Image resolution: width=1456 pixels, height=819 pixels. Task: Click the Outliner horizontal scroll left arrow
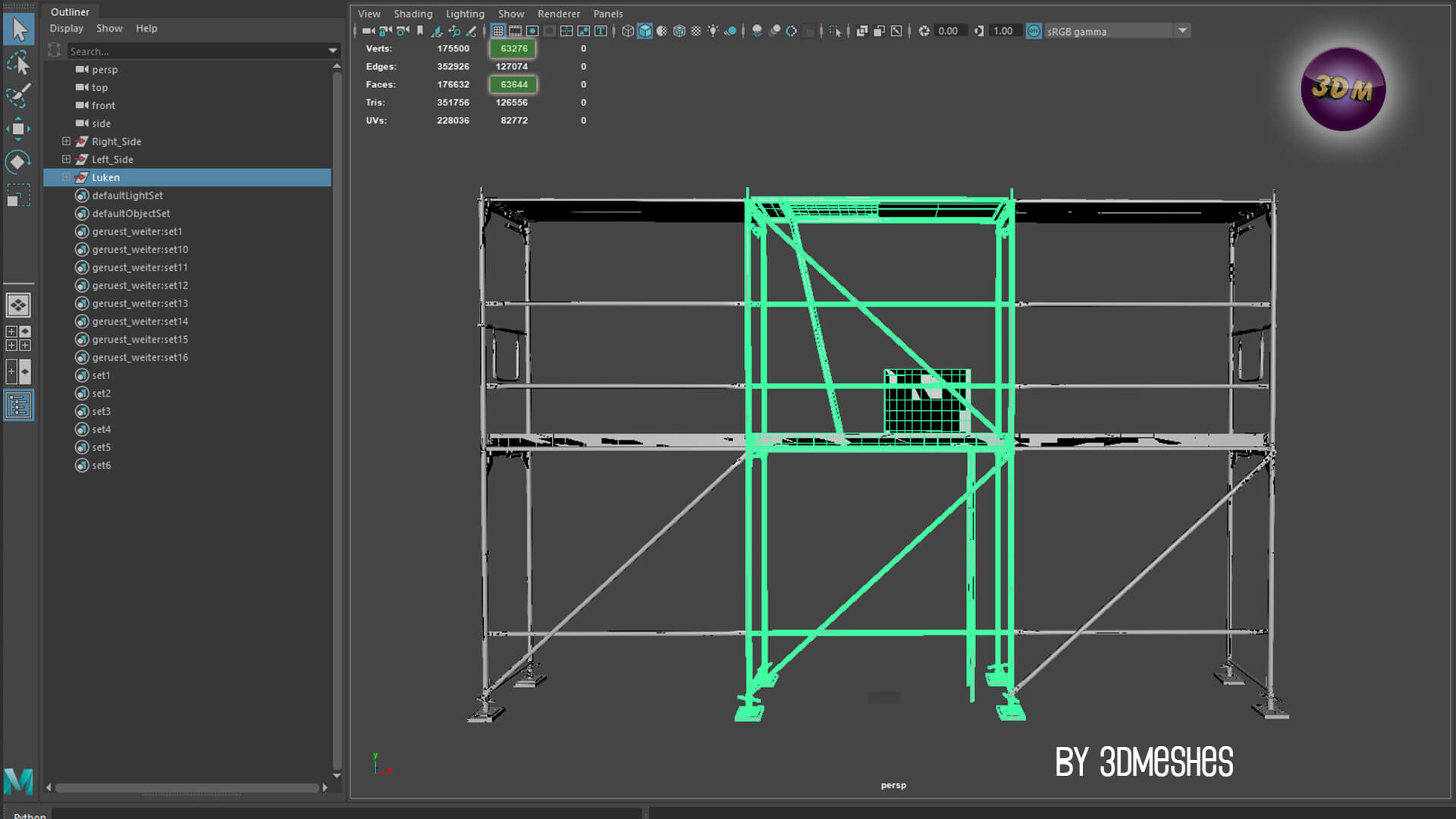point(49,788)
